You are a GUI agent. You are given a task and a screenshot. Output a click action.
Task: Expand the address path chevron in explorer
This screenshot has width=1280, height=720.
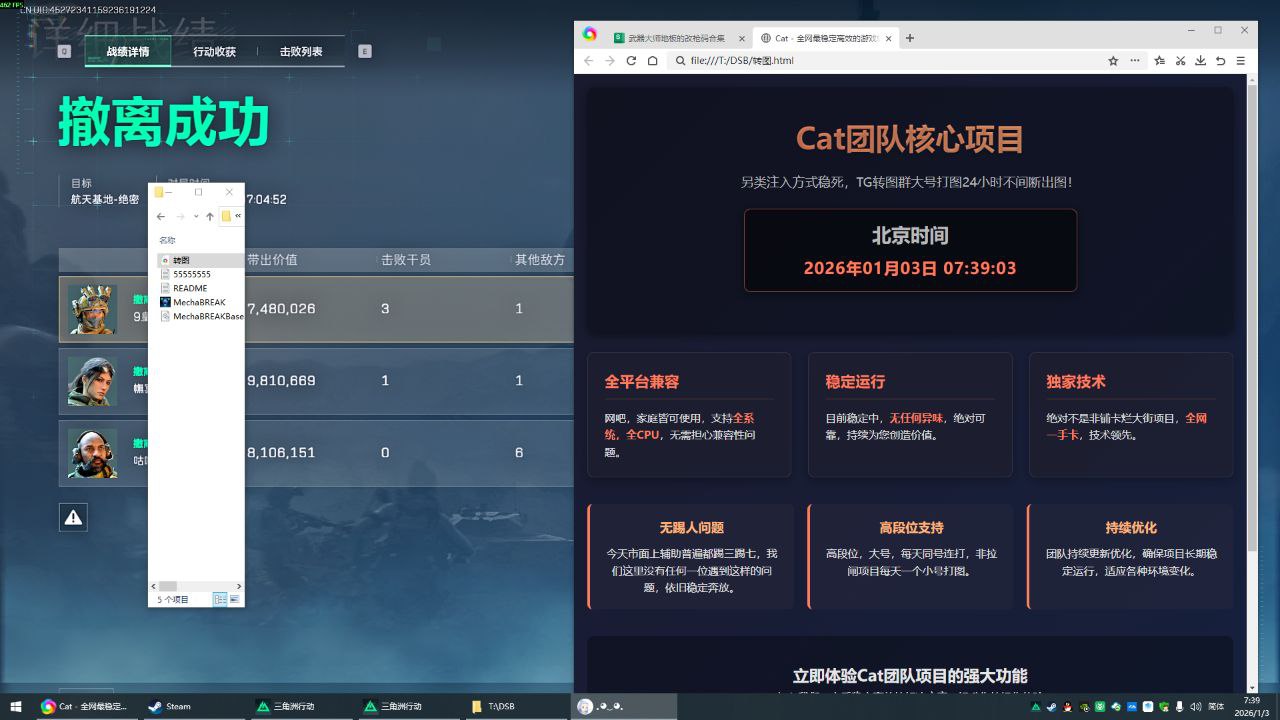click(x=238, y=216)
